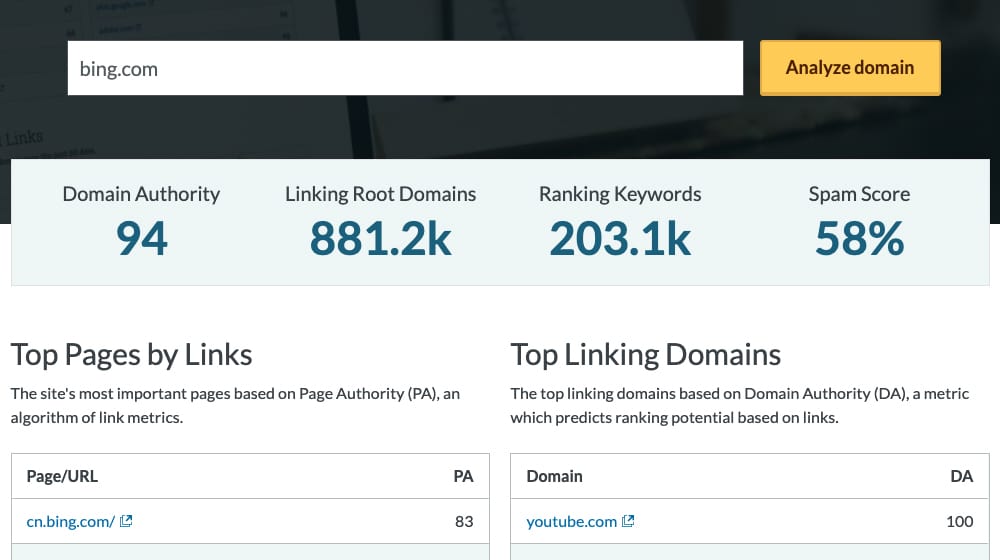Click the Top Linking Domains description paragraph
Image resolution: width=1000 pixels, height=560 pixels.
(740, 406)
